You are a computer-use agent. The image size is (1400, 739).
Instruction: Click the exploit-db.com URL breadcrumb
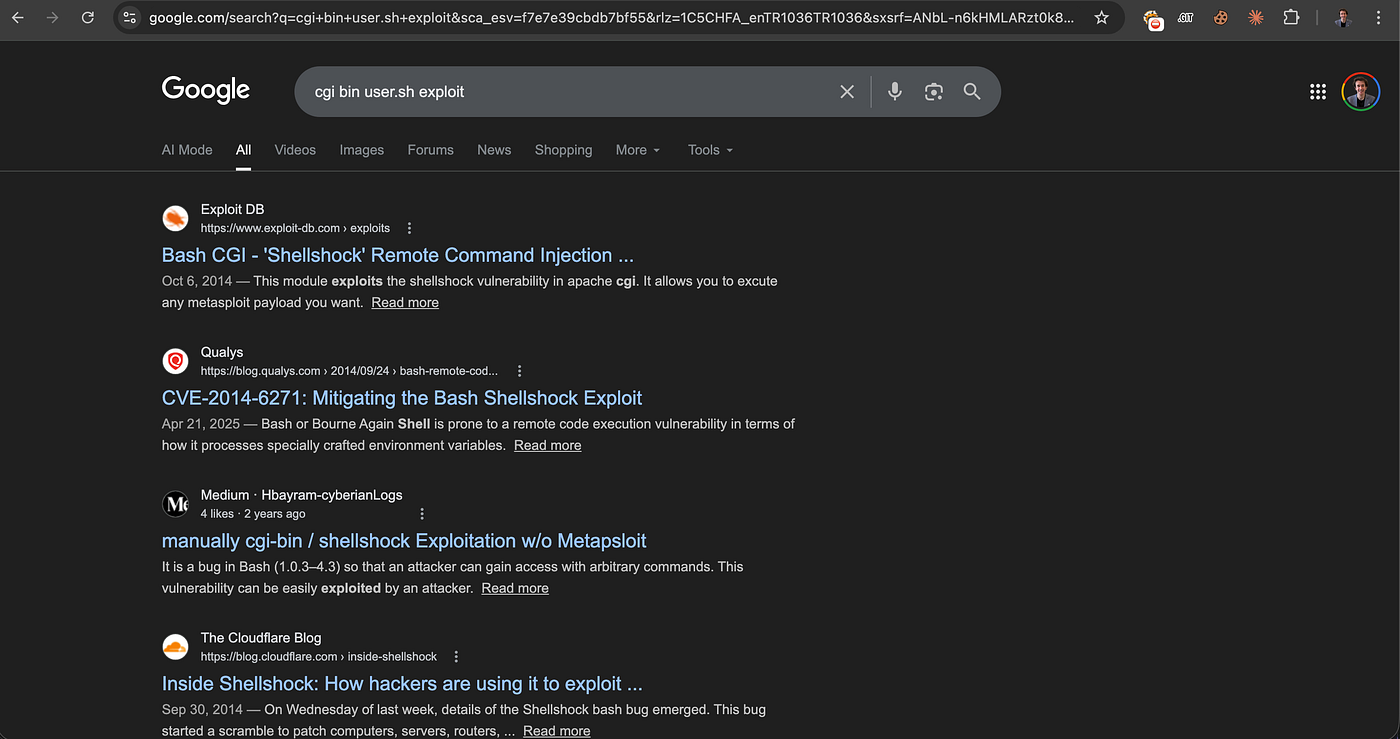295,228
